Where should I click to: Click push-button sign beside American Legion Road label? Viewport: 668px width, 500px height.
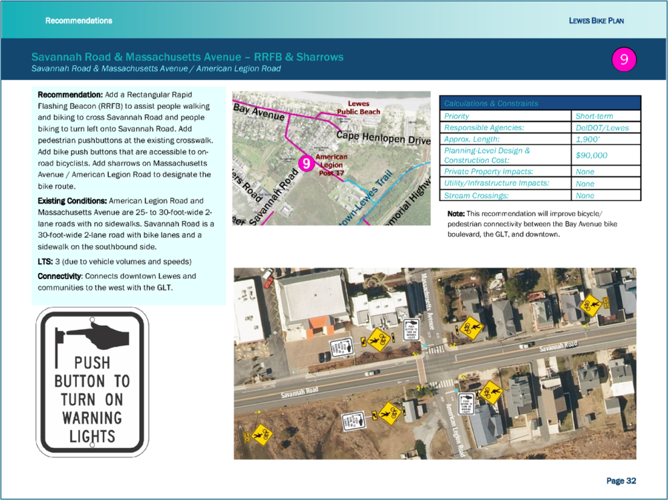coord(466,404)
